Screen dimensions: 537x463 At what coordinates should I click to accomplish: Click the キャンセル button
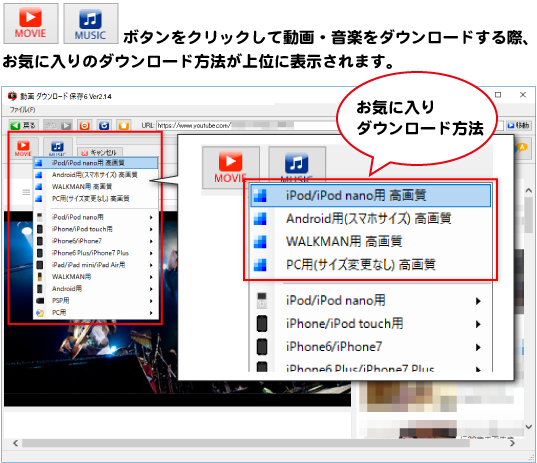[x=100, y=152]
